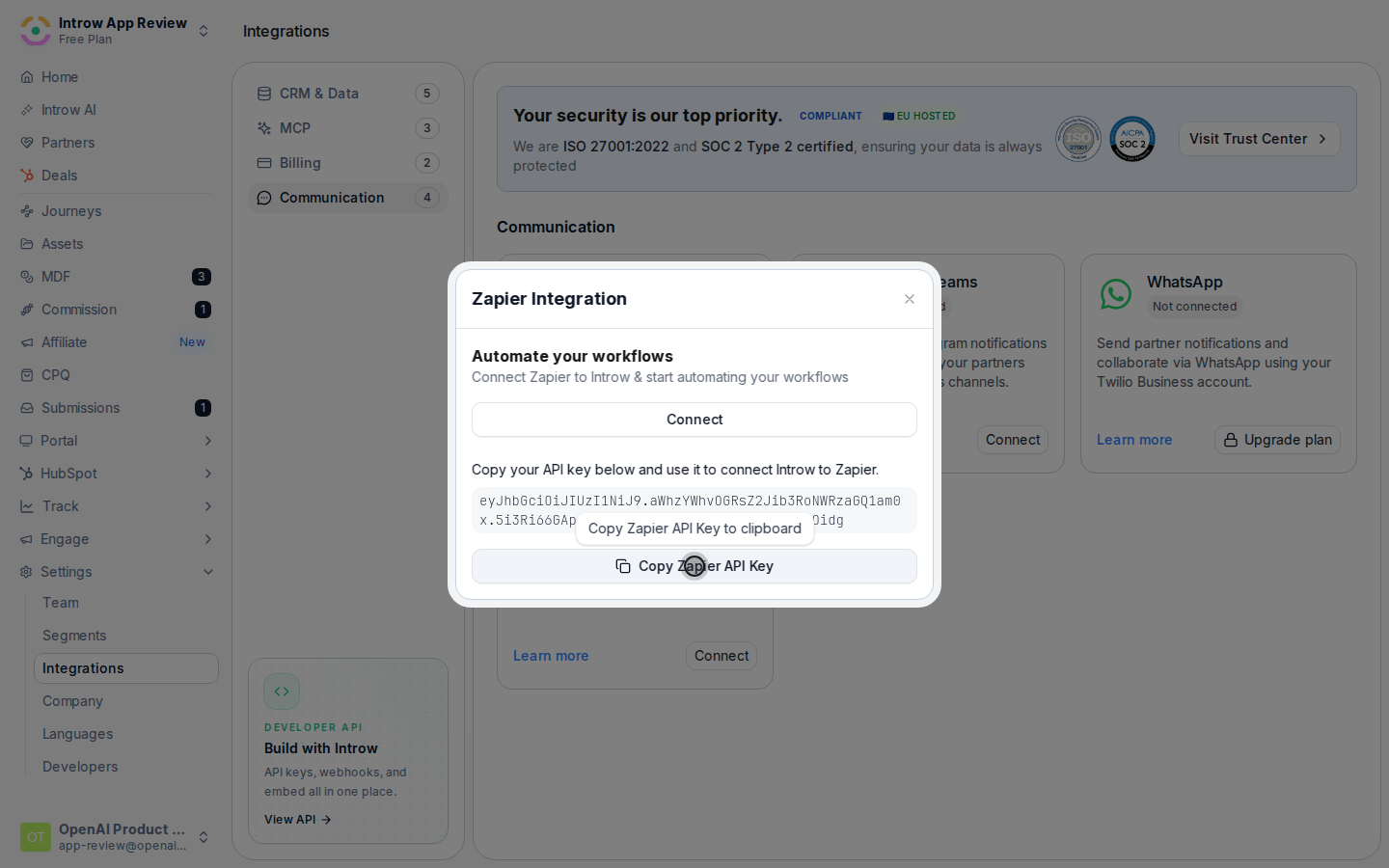Click the Copy Zapier API Key button

[694, 566]
